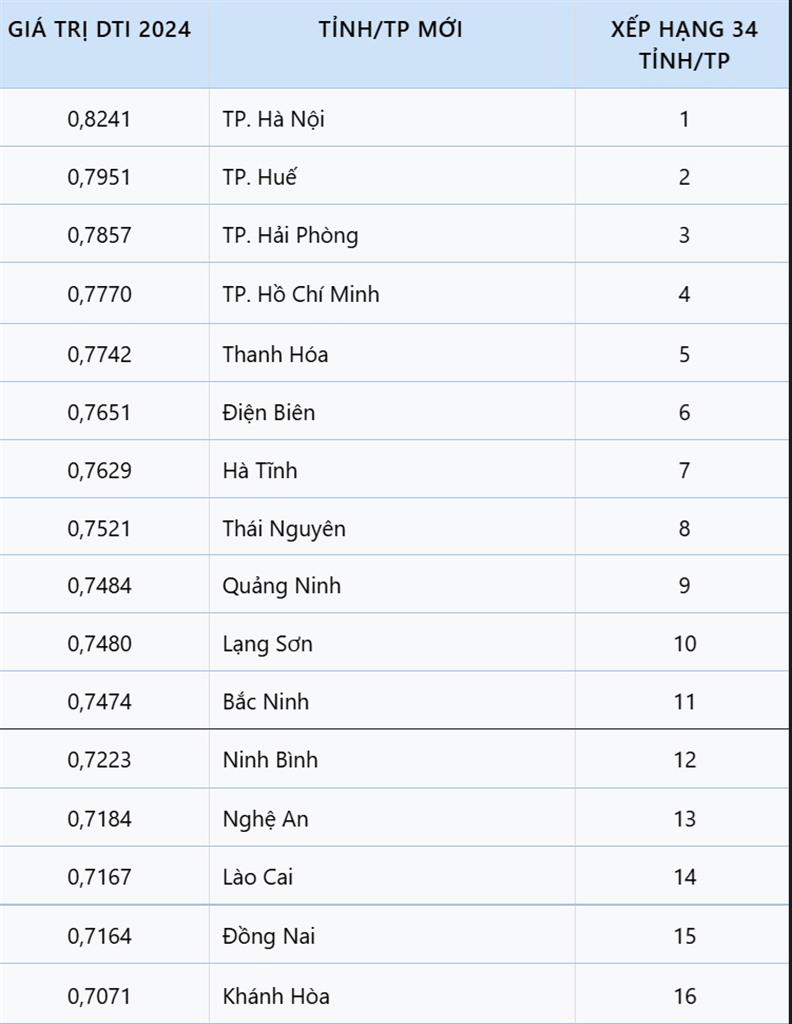Select the Thái Nguyên province cell
The image size is (792, 1024).
click(x=284, y=528)
